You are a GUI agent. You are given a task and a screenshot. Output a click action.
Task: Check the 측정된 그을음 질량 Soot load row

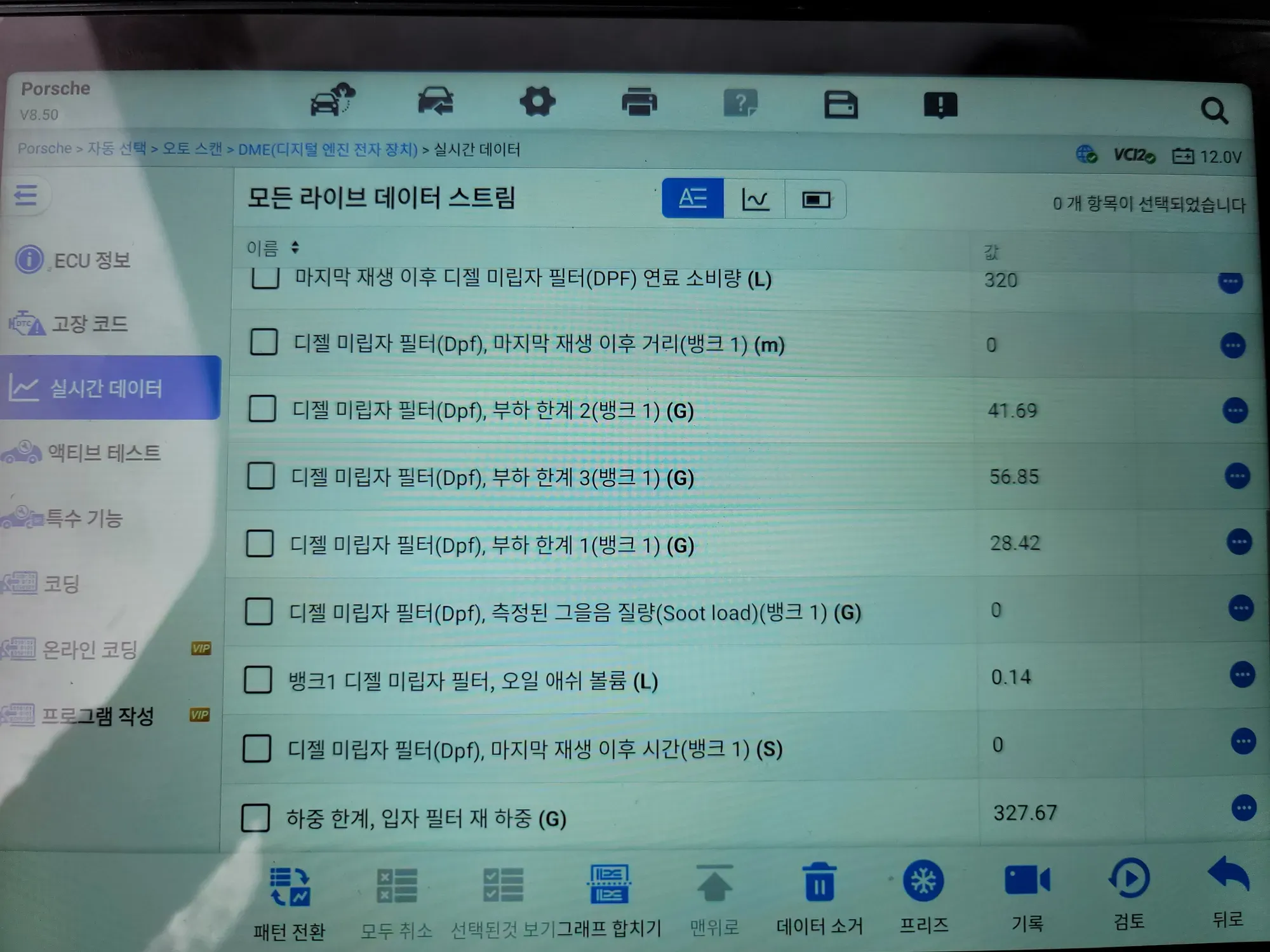click(258, 612)
